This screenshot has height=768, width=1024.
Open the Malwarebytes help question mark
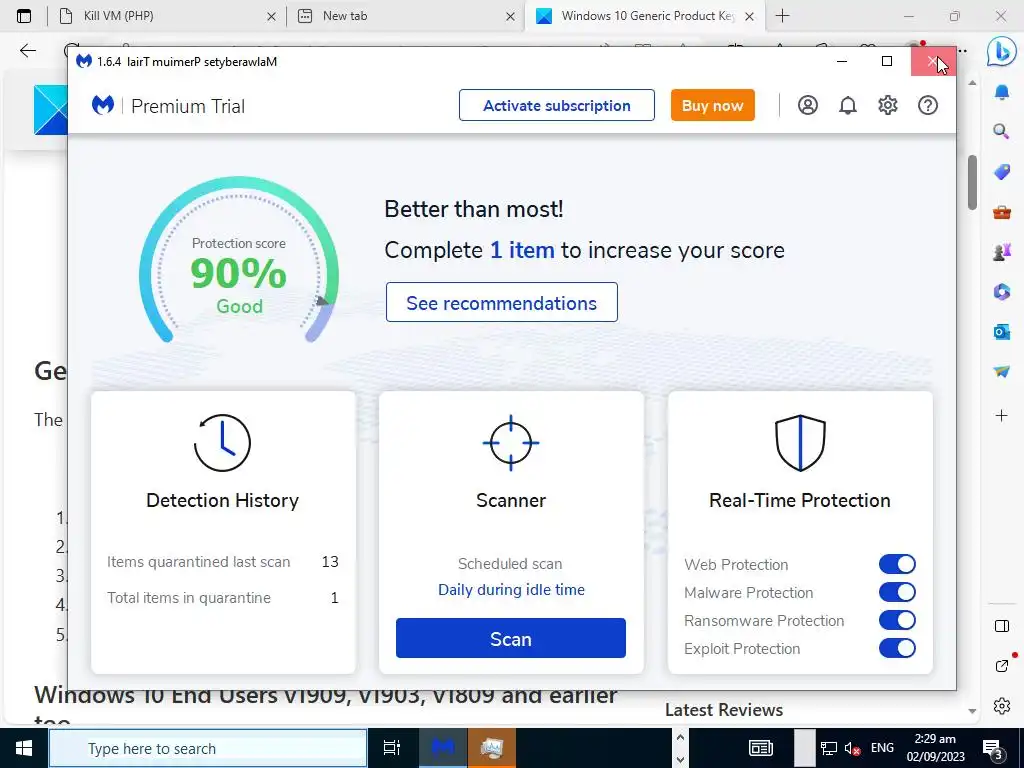click(927, 105)
